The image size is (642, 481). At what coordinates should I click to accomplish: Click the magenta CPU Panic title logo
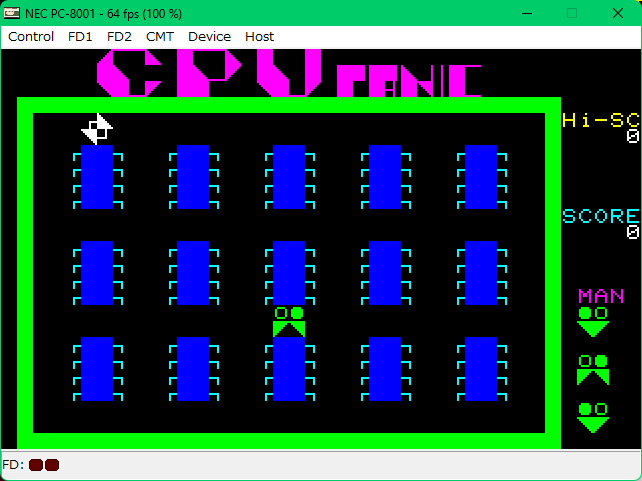point(290,74)
